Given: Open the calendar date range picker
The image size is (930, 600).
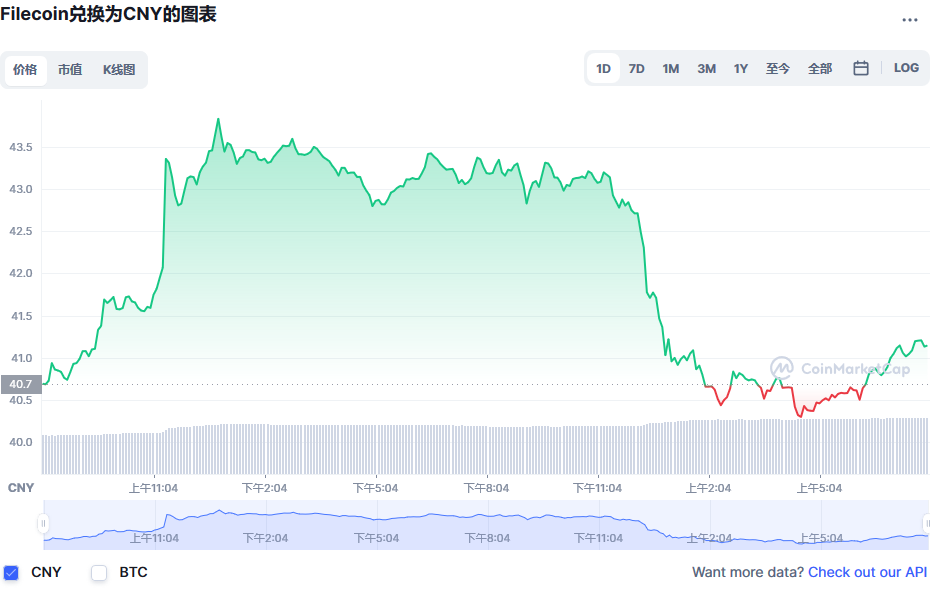Looking at the screenshot, I should [861, 69].
